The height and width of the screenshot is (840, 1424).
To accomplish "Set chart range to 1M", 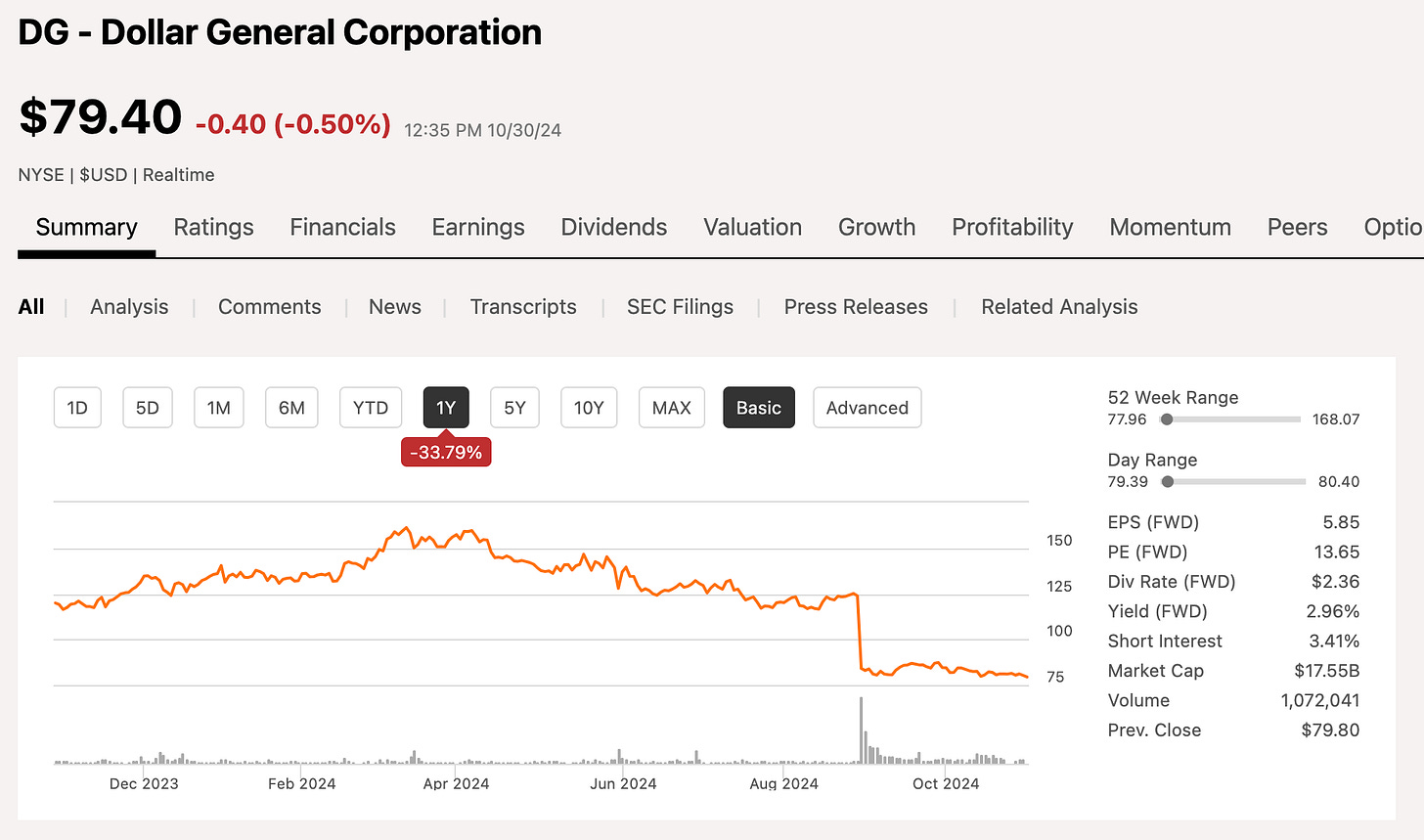I will pos(219,408).
